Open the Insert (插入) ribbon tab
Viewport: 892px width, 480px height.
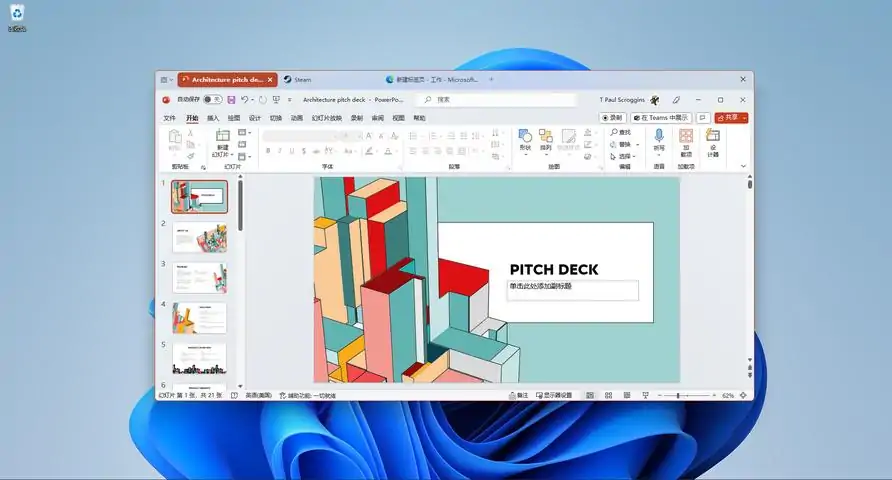point(213,118)
